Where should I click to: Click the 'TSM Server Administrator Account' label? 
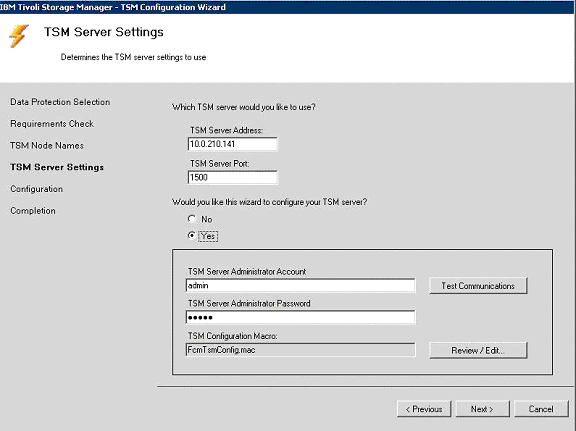(x=247, y=272)
